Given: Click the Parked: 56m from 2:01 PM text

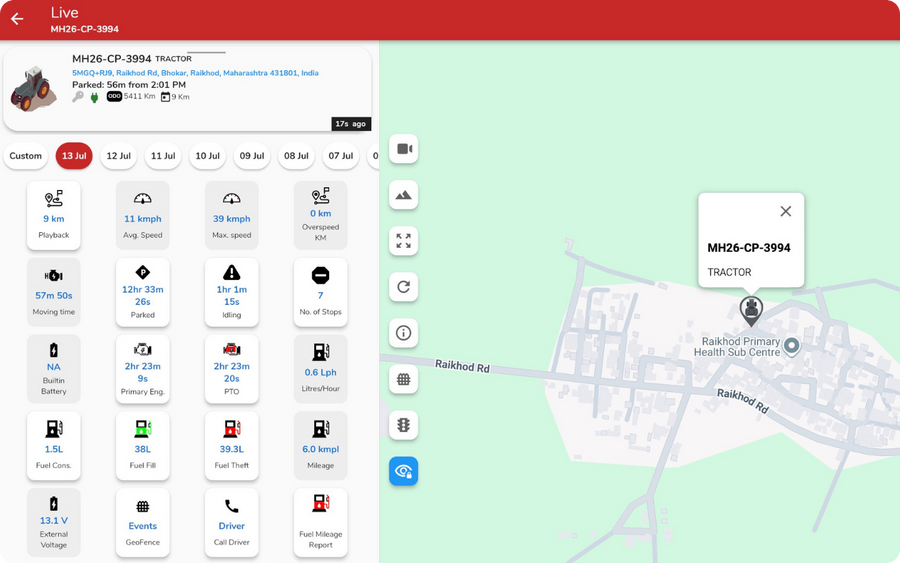Looking at the screenshot, I should click(129, 84).
